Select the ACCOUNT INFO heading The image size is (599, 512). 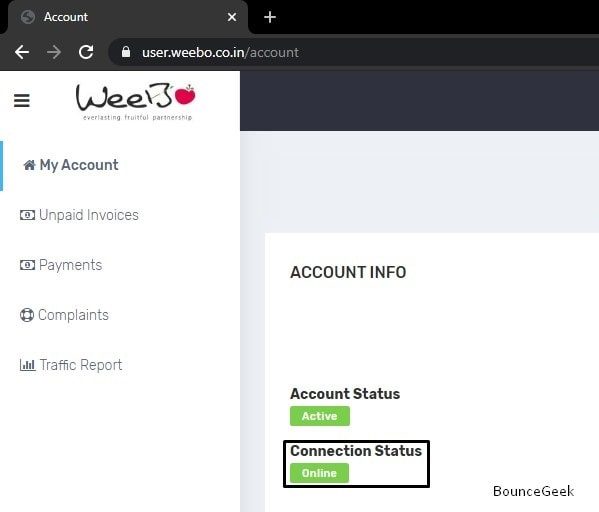348,272
